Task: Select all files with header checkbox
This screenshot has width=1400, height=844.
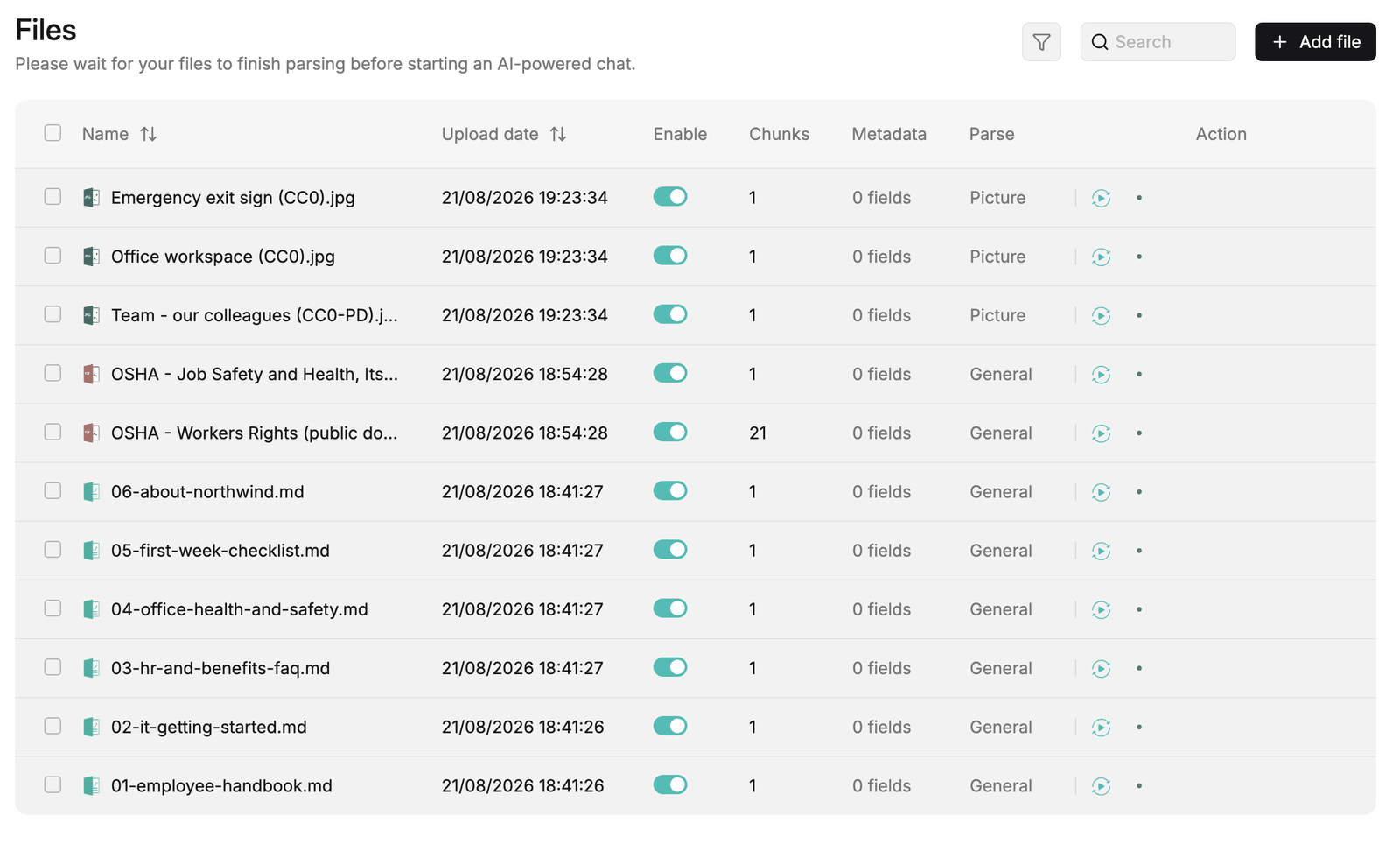Action: coord(52,133)
